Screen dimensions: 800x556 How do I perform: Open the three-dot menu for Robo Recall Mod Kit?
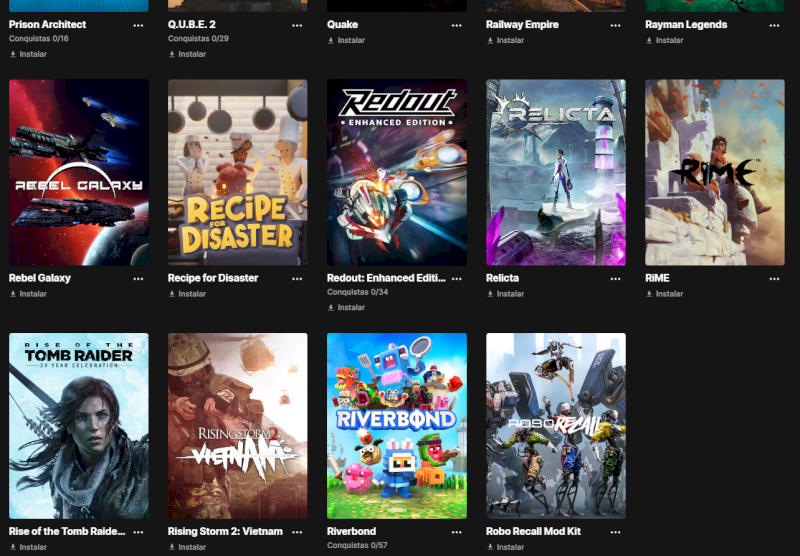pyautogui.click(x=615, y=532)
